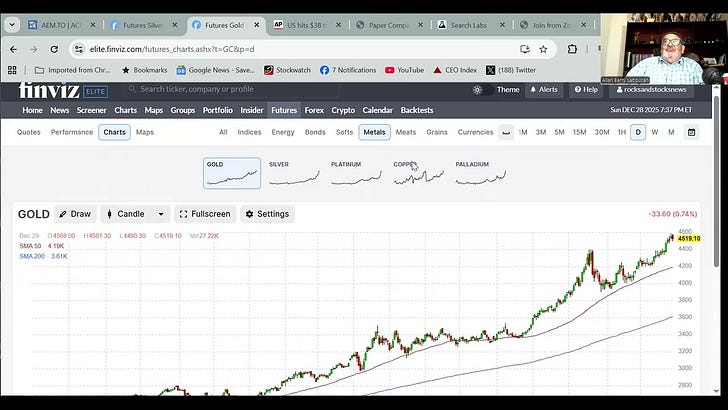728x410 pixels.
Task: Click the browser forward arrow
Action: [x=34, y=49]
